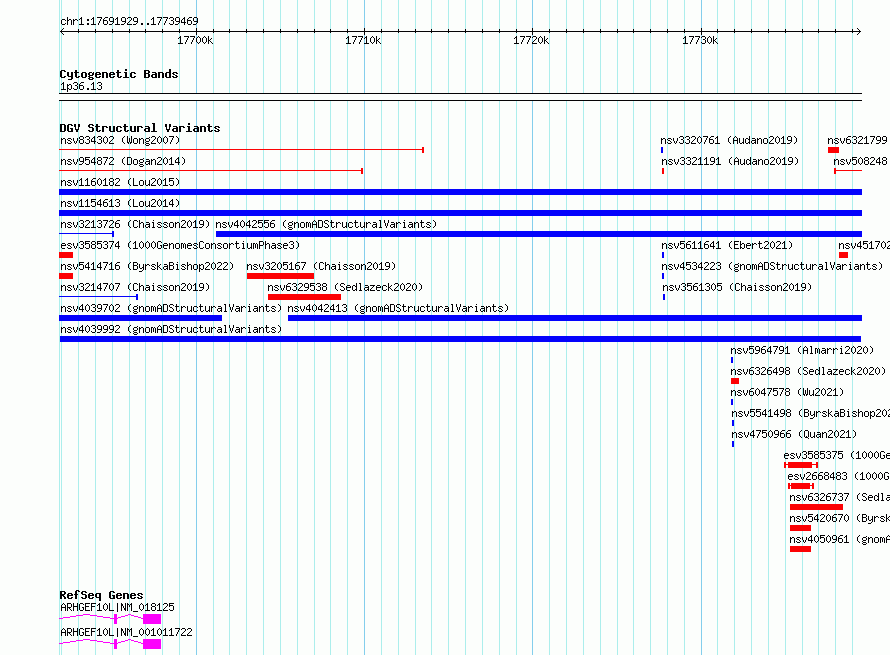Screen dimensions: 890x655
Task: Click the nsv4042556 gnomAD variant label
Action: [x=326, y=224]
